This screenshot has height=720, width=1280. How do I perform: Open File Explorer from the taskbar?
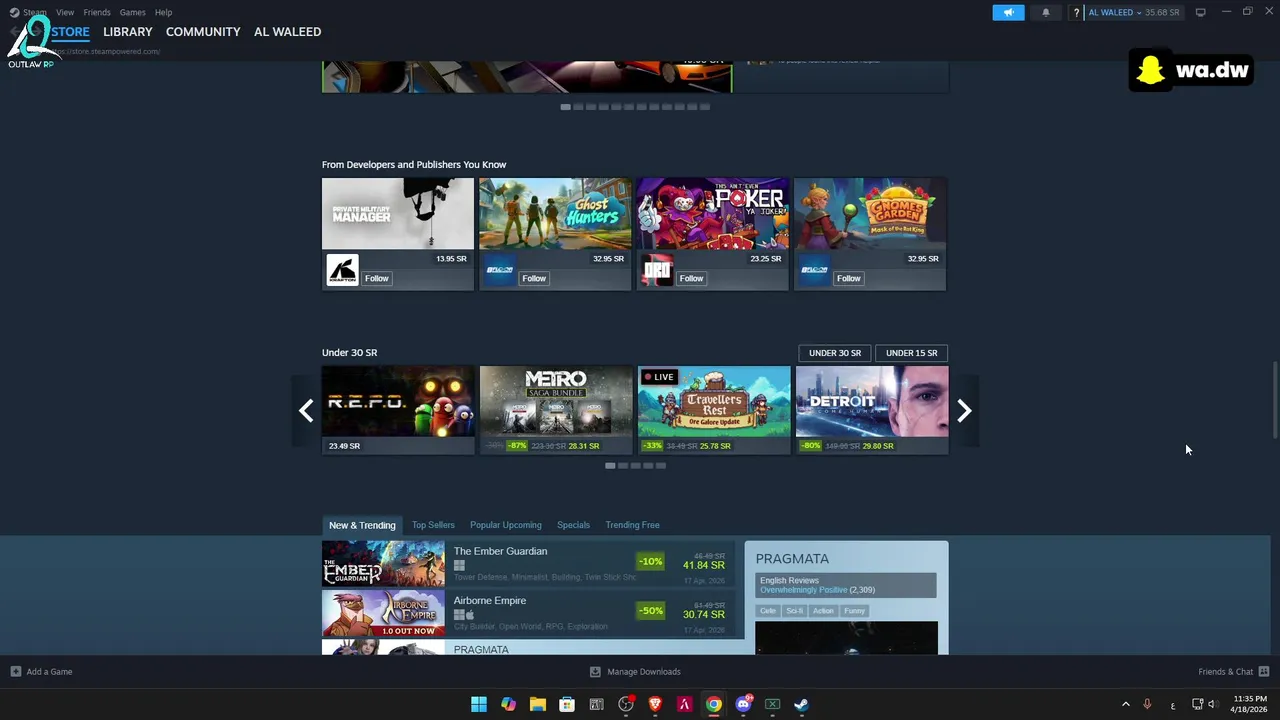538,704
